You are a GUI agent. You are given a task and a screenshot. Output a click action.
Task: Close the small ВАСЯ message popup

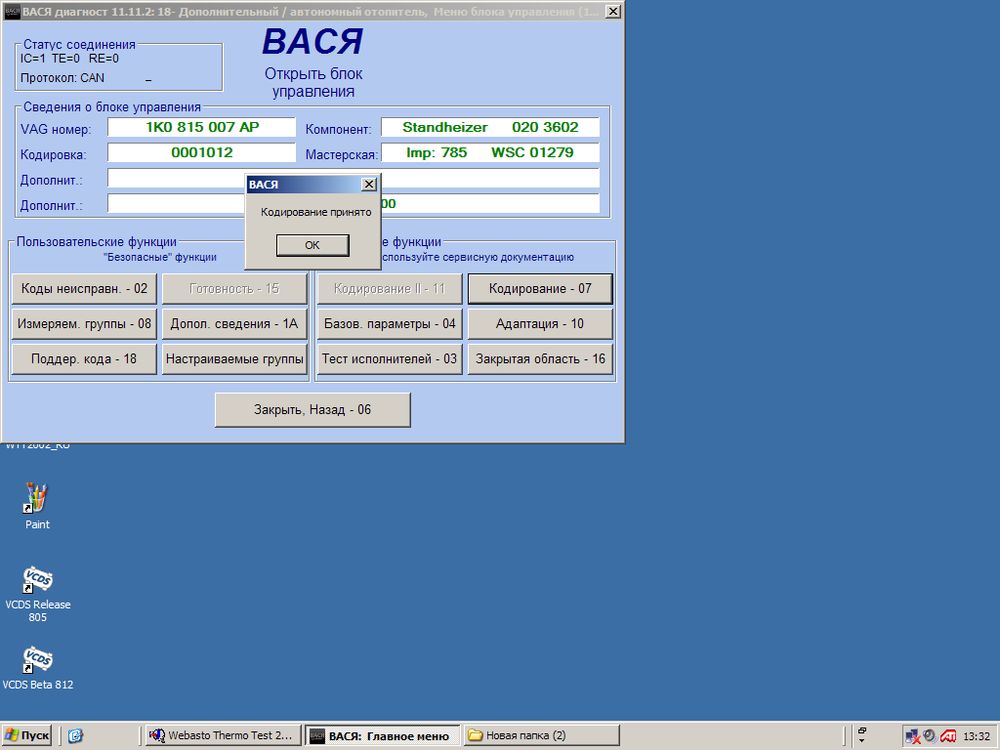coord(369,184)
